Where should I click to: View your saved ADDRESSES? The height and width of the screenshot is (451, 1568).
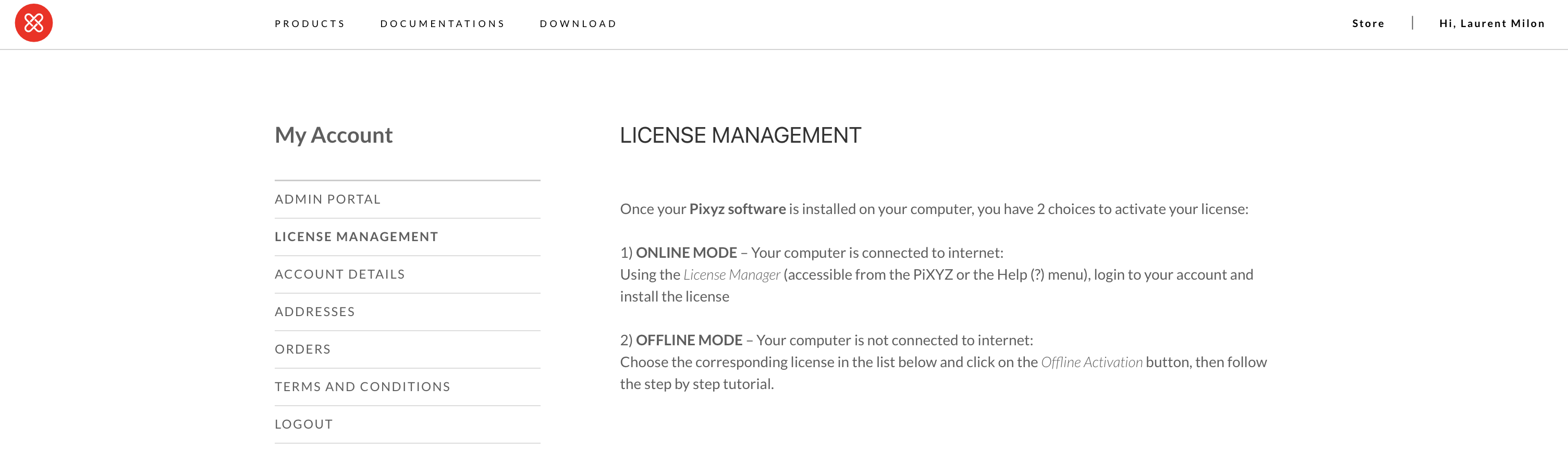click(315, 311)
